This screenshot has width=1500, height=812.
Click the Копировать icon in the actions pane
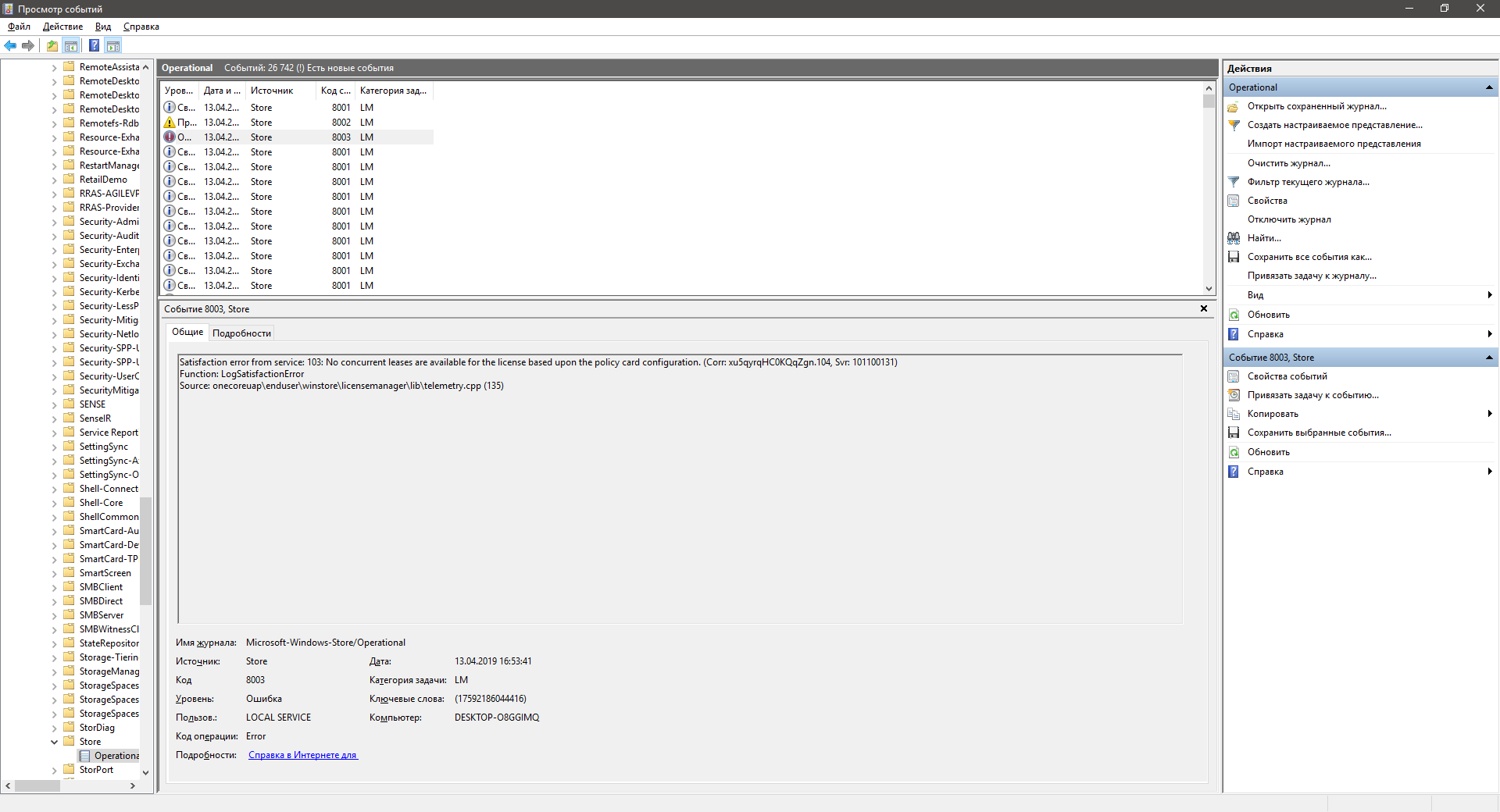tap(1234, 414)
